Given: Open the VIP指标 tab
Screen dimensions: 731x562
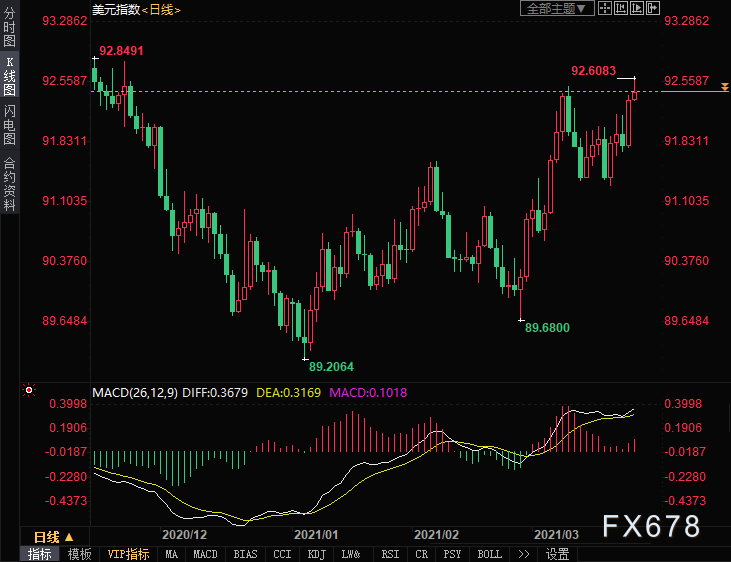Looking at the screenshot, I should tap(128, 554).
